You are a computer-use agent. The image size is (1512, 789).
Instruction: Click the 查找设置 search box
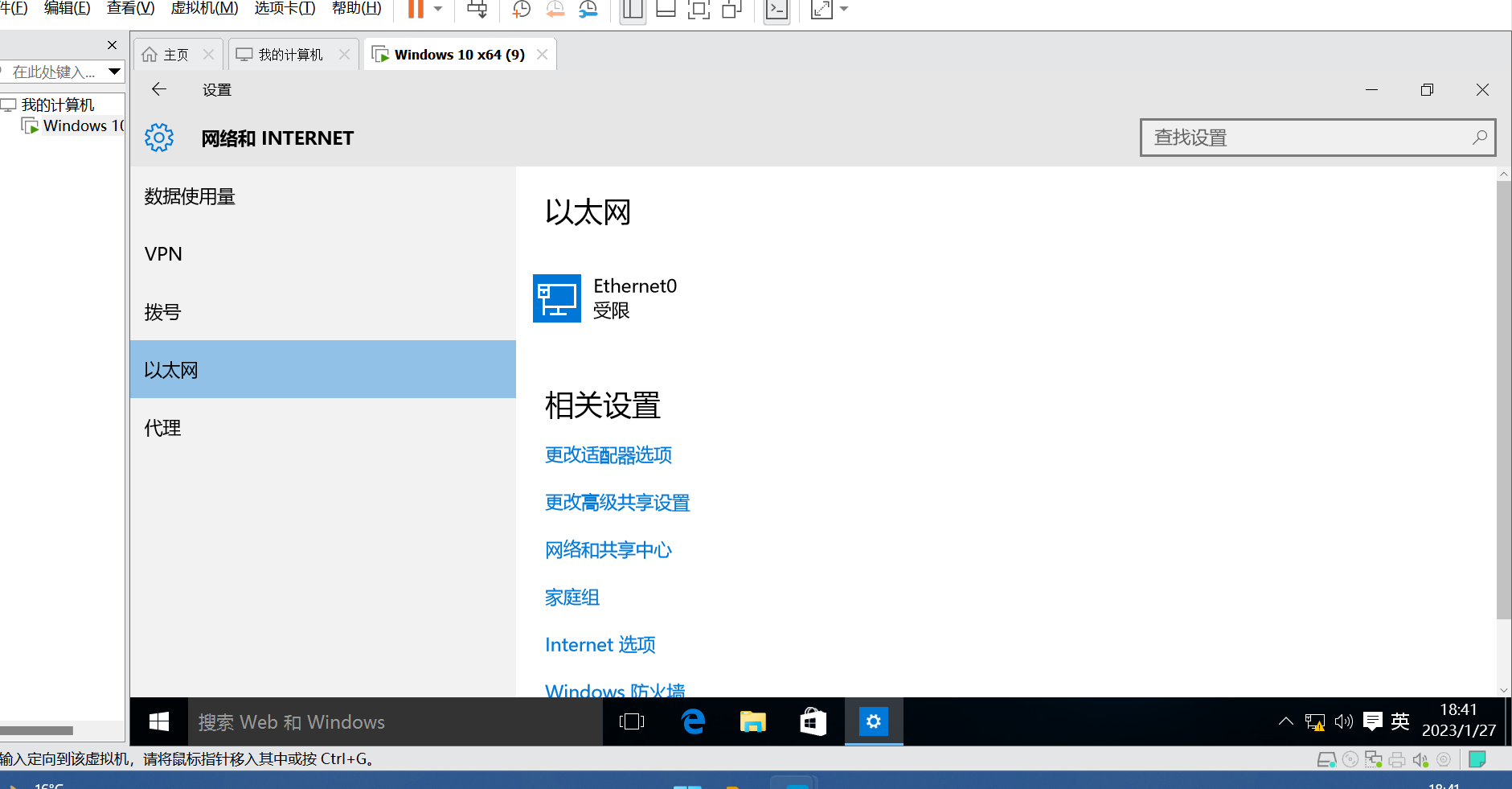coord(1318,138)
